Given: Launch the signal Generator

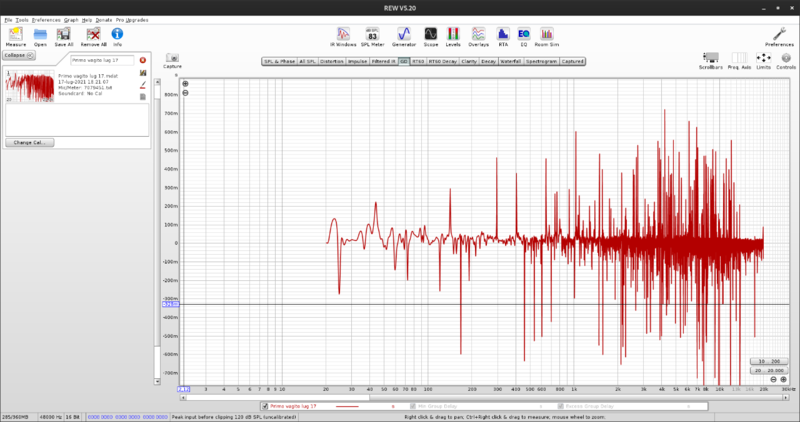Looking at the screenshot, I should (404, 35).
